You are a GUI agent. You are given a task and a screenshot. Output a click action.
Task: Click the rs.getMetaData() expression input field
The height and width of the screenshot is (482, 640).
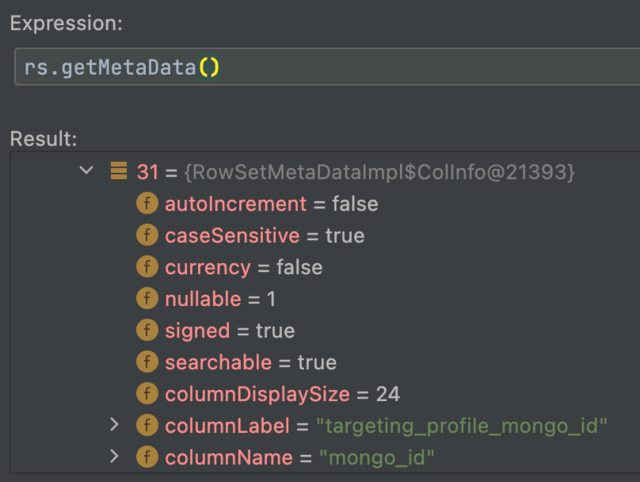click(x=327, y=67)
